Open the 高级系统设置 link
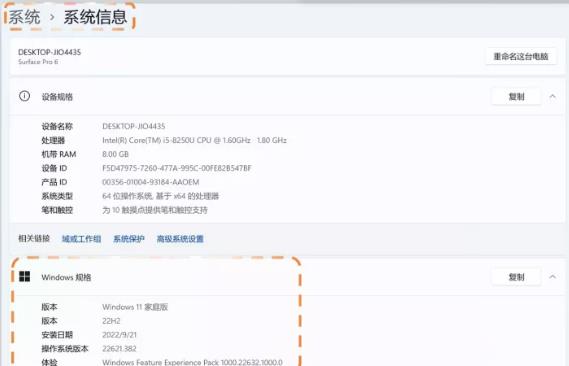569x366 pixels. [180, 239]
